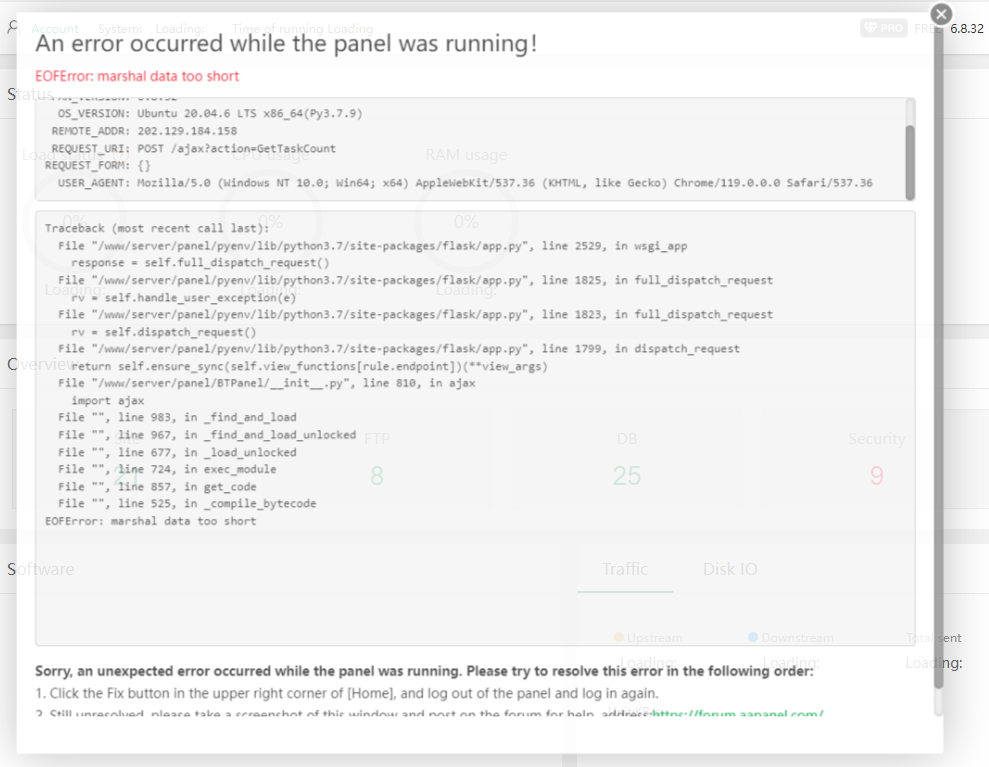989x767 pixels.
Task: Click the panel version number 6.8.32
Action: tap(967, 29)
